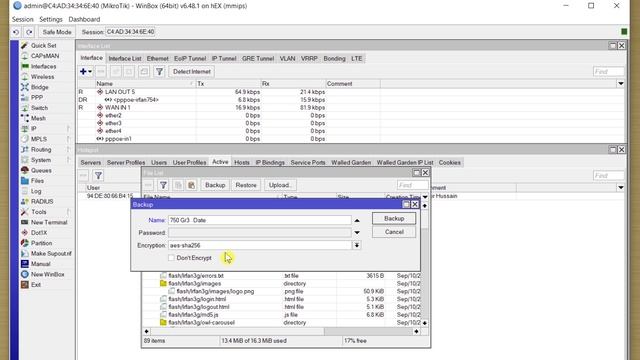Open Dot1X in the sidebar

pyautogui.click(x=39, y=233)
